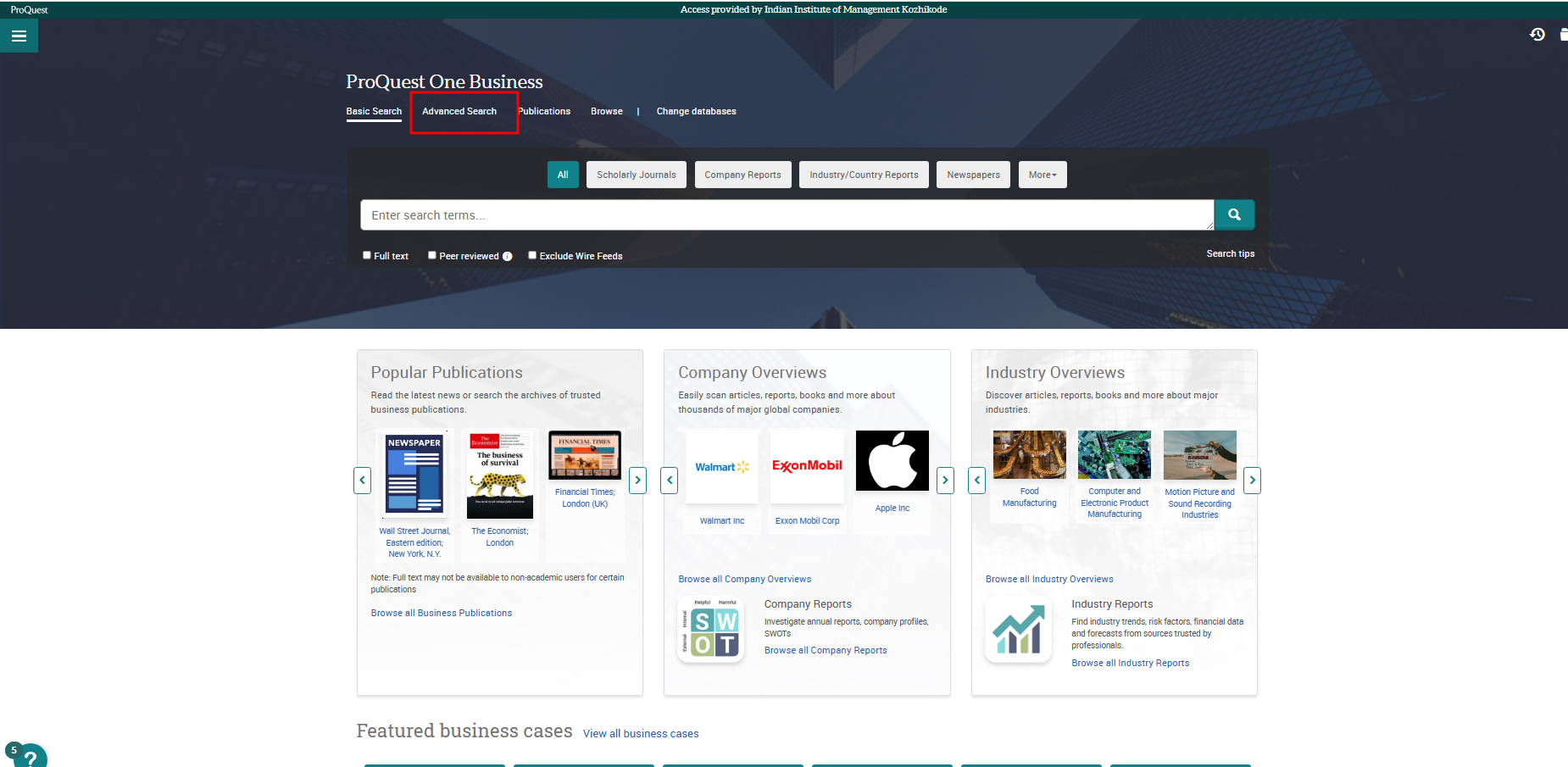The height and width of the screenshot is (767, 1568).
Task: Filter by Scholarly Journals
Action: tap(636, 175)
